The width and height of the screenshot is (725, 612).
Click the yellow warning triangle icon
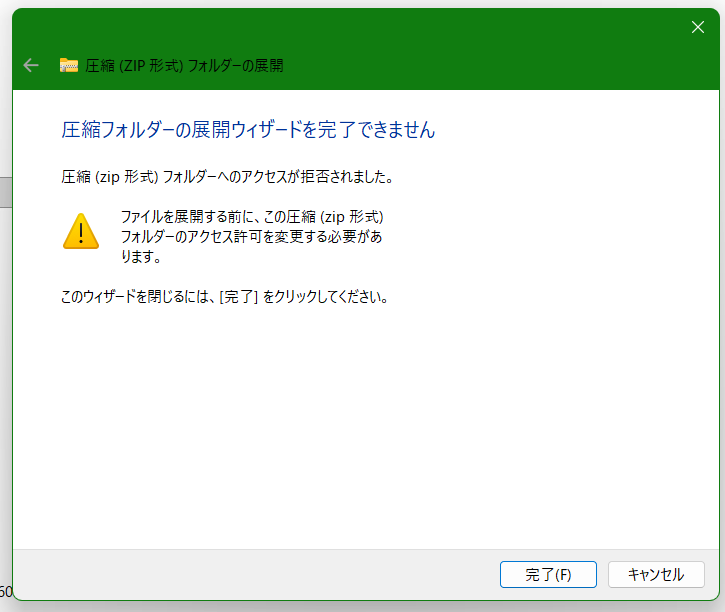click(81, 231)
